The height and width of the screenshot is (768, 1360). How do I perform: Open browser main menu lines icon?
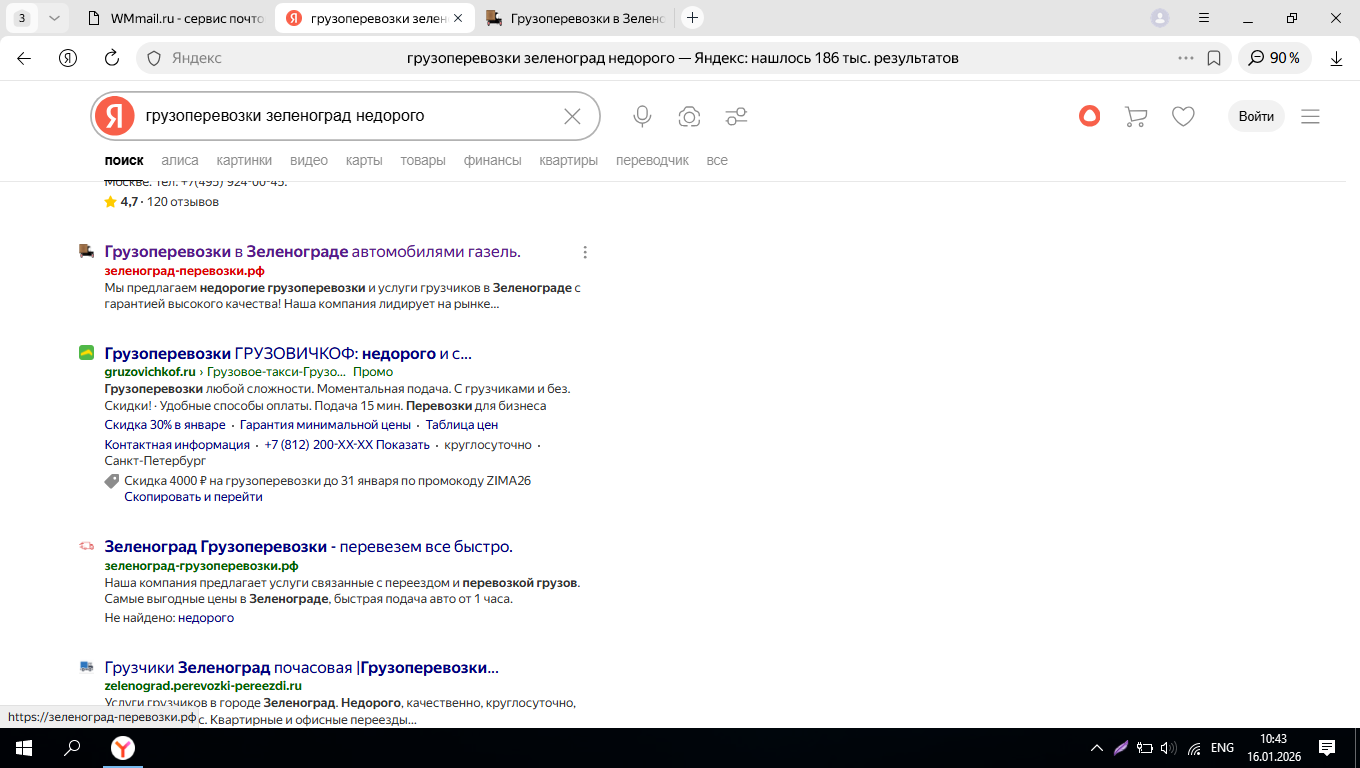[1205, 18]
